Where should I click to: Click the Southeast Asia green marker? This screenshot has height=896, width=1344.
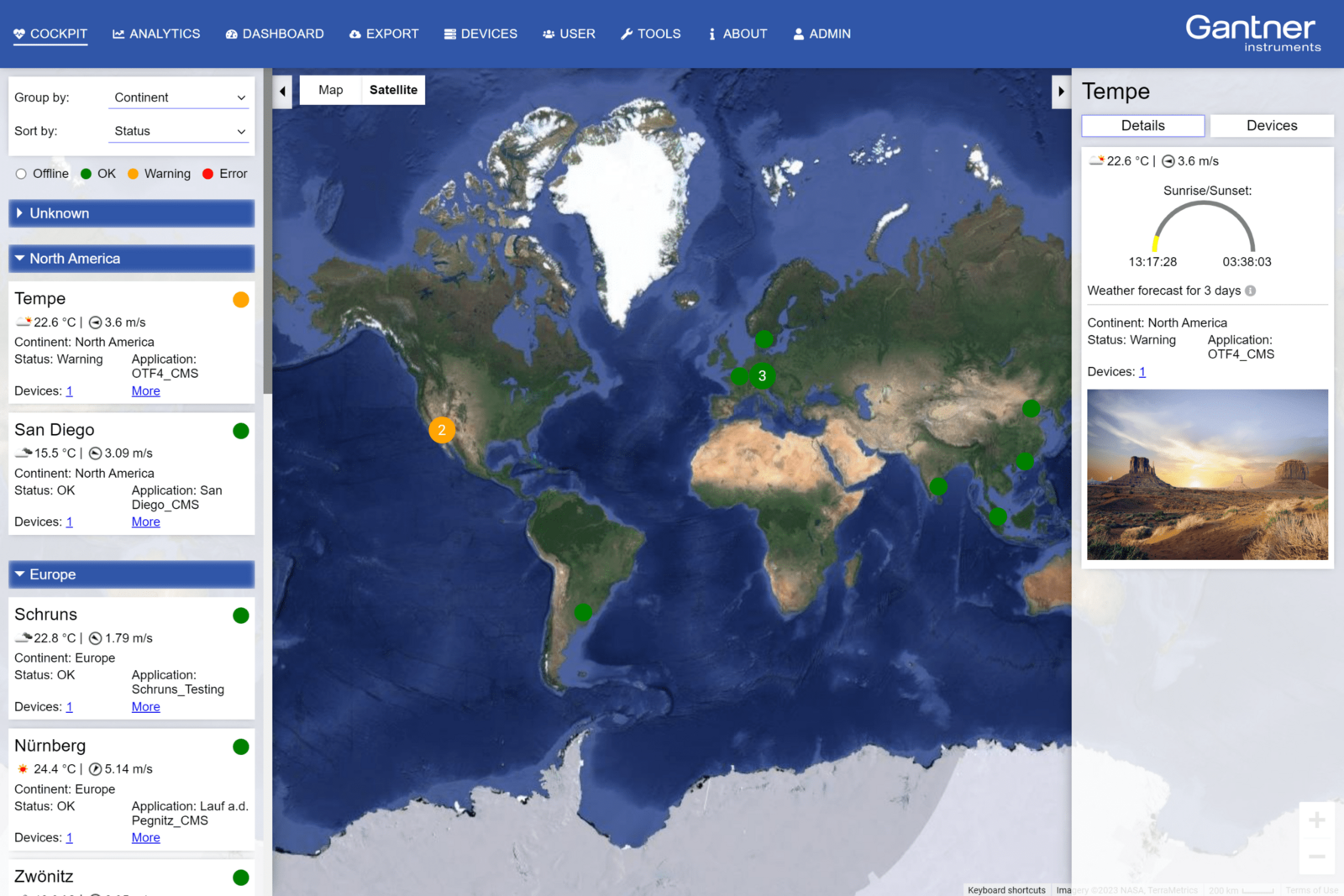pyautogui.click(x=998, y=516)
